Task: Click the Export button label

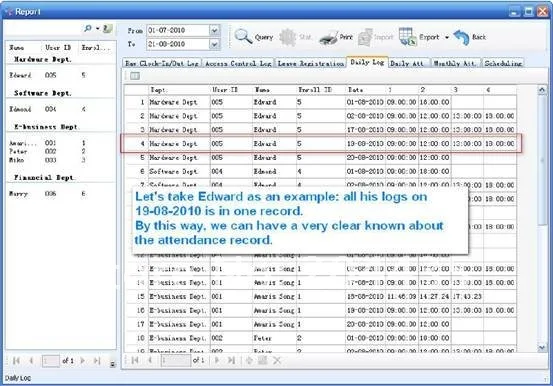Action: pyautogui.click(x=429, y=37)
